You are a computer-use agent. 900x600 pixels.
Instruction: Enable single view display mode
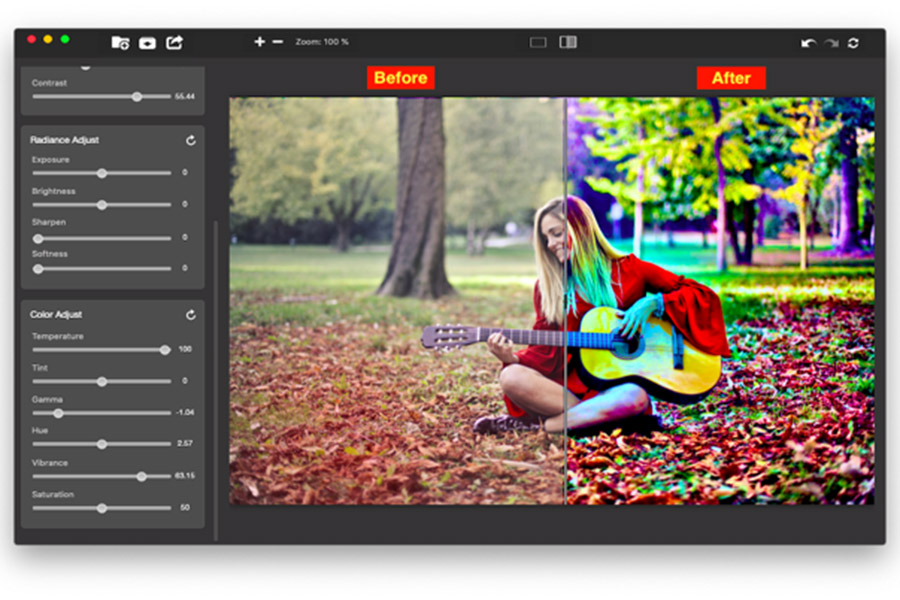(x=539, y=42)
